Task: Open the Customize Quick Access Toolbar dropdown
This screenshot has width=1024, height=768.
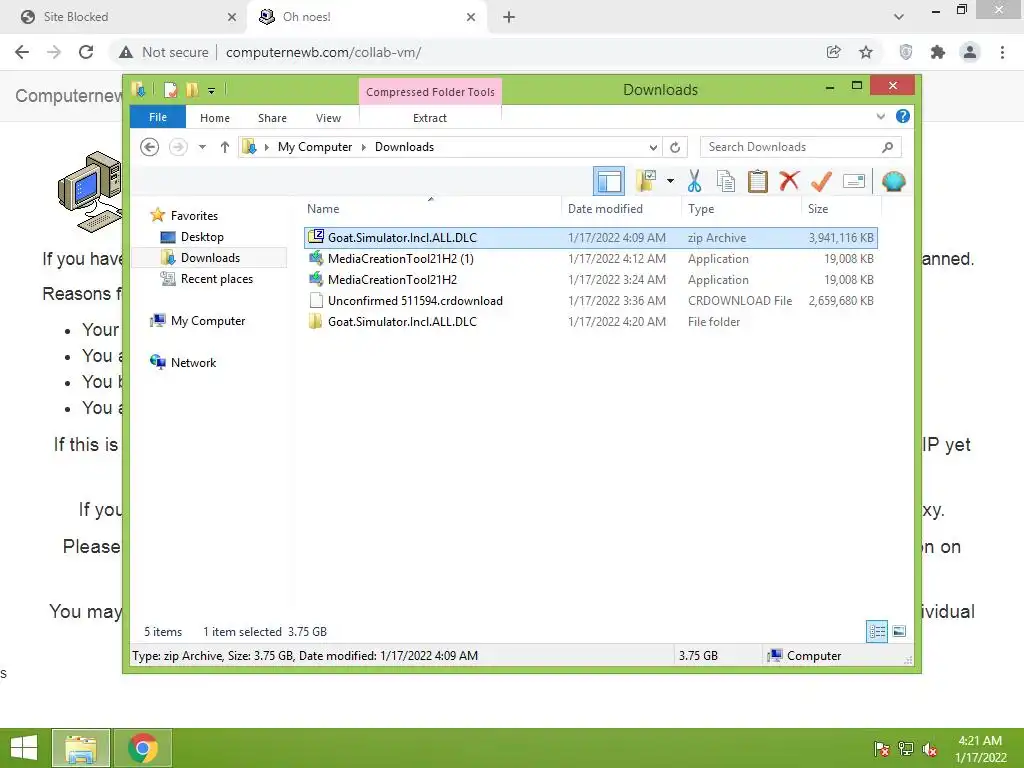Action: 212,91
